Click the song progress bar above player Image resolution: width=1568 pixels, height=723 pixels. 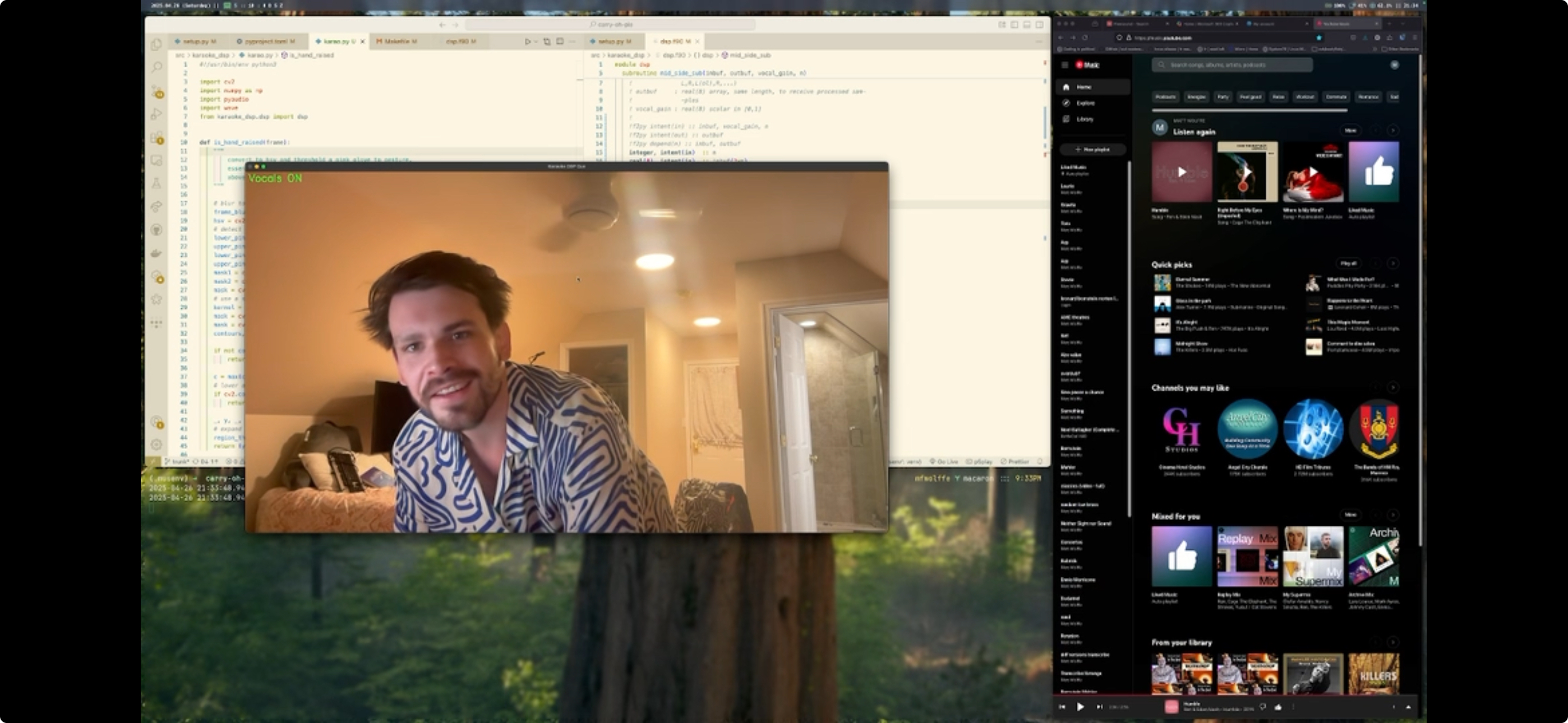pos(1235,694)
